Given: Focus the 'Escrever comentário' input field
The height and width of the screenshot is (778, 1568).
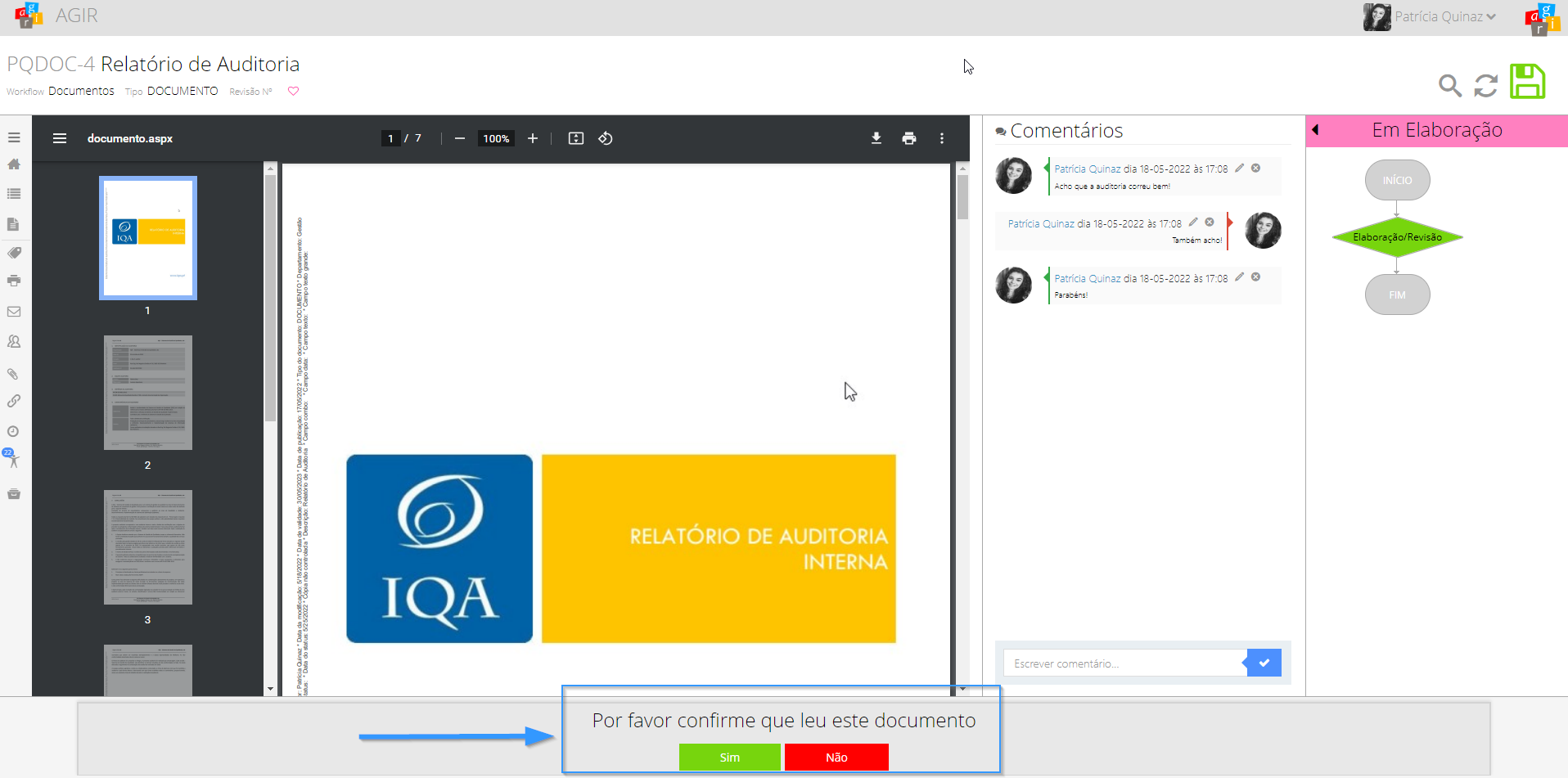Looking at the screenshot, I should point(1124,663).
